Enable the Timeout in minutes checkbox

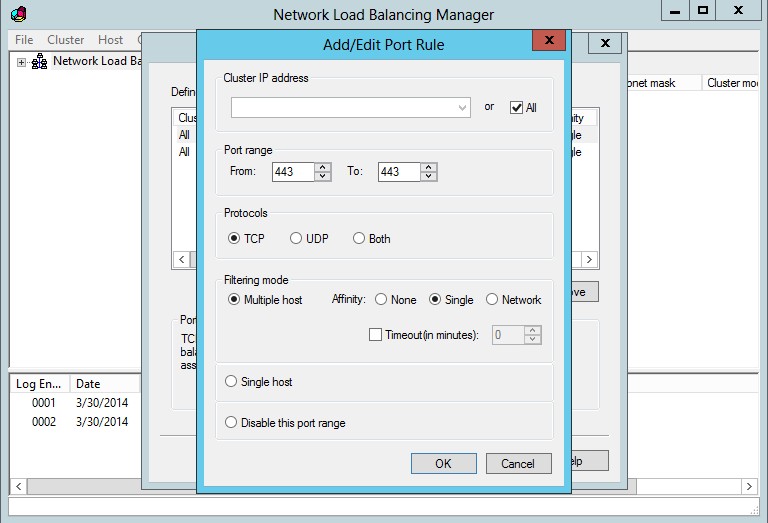(x=376, y=335)
